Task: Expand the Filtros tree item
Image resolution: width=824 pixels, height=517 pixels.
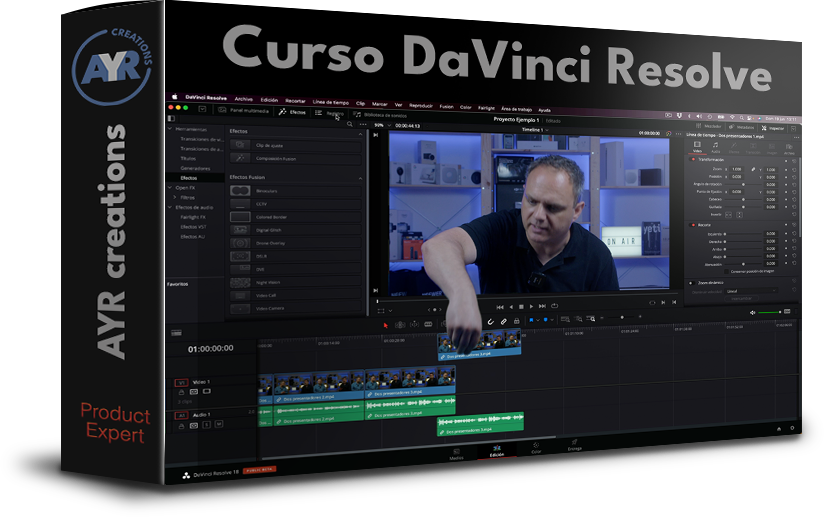Action: pos(175,196)
